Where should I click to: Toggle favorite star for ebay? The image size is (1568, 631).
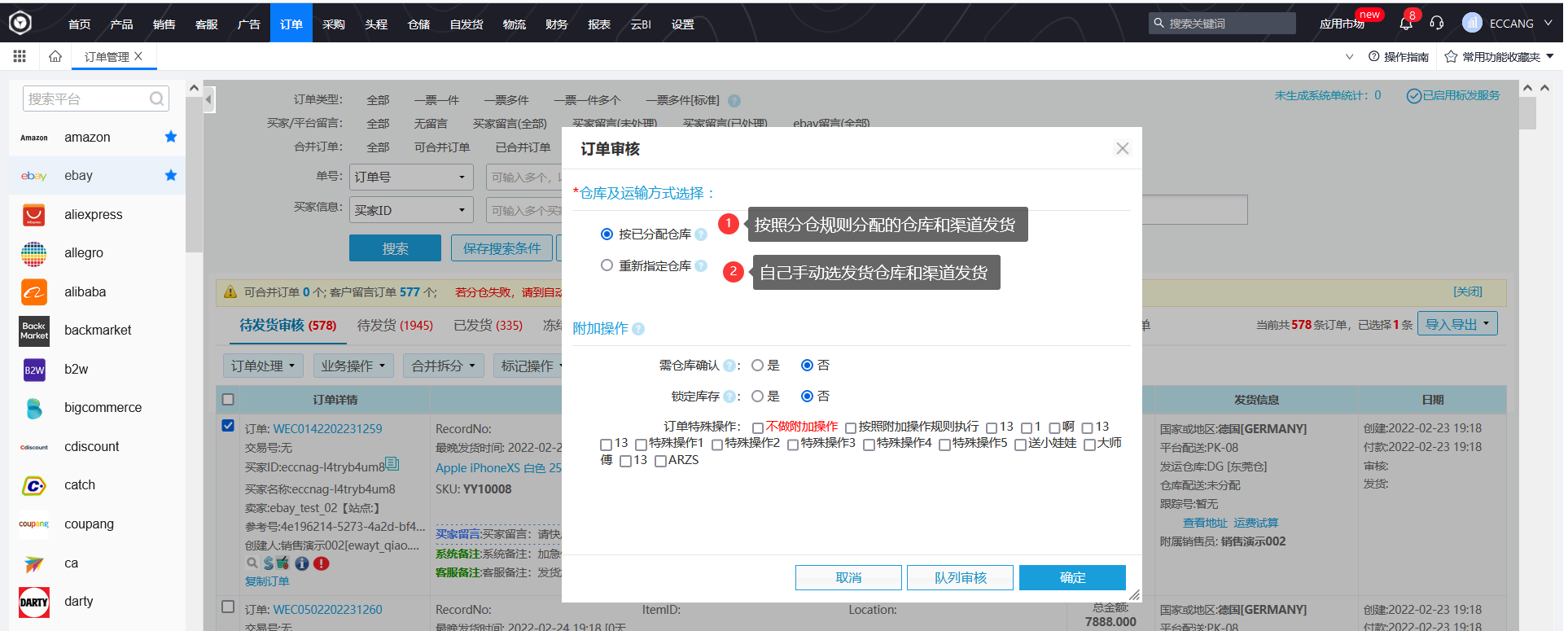click(x=171, y=175)
